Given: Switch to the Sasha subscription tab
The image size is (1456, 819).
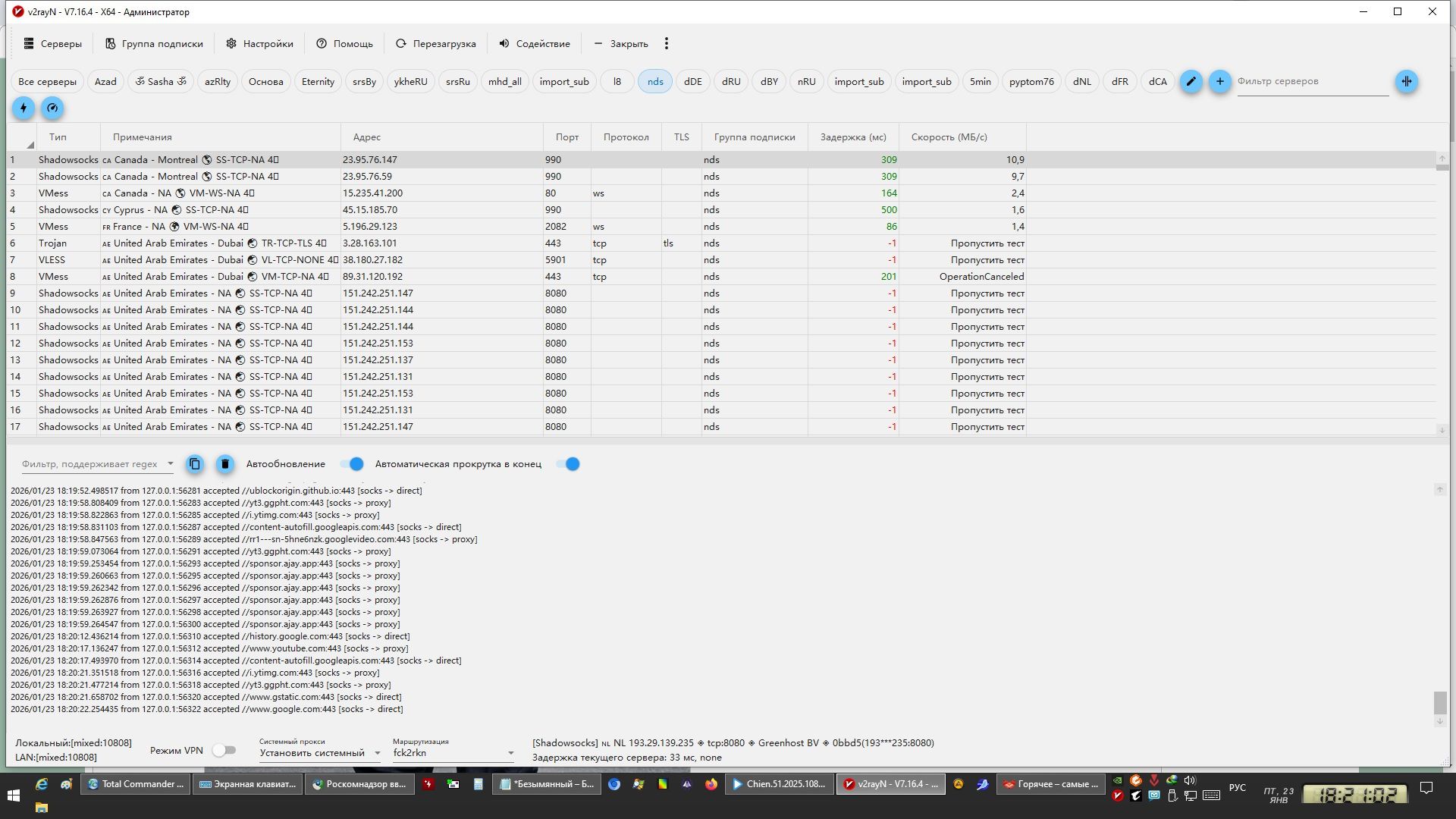Looking at the screenshot, I should click(x=161, y=81).
